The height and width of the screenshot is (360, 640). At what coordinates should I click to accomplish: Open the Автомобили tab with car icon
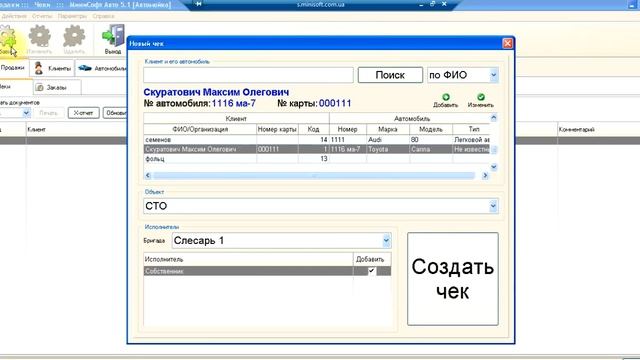[x=102, y=68]
